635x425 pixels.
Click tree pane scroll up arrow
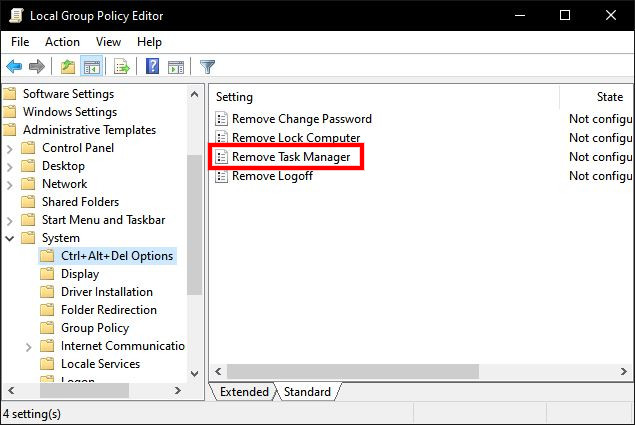coord(194,94)
